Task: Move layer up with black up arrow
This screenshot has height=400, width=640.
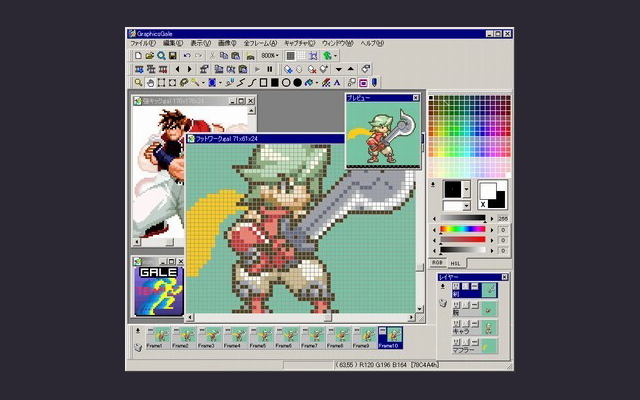Action: coord(351,69)
